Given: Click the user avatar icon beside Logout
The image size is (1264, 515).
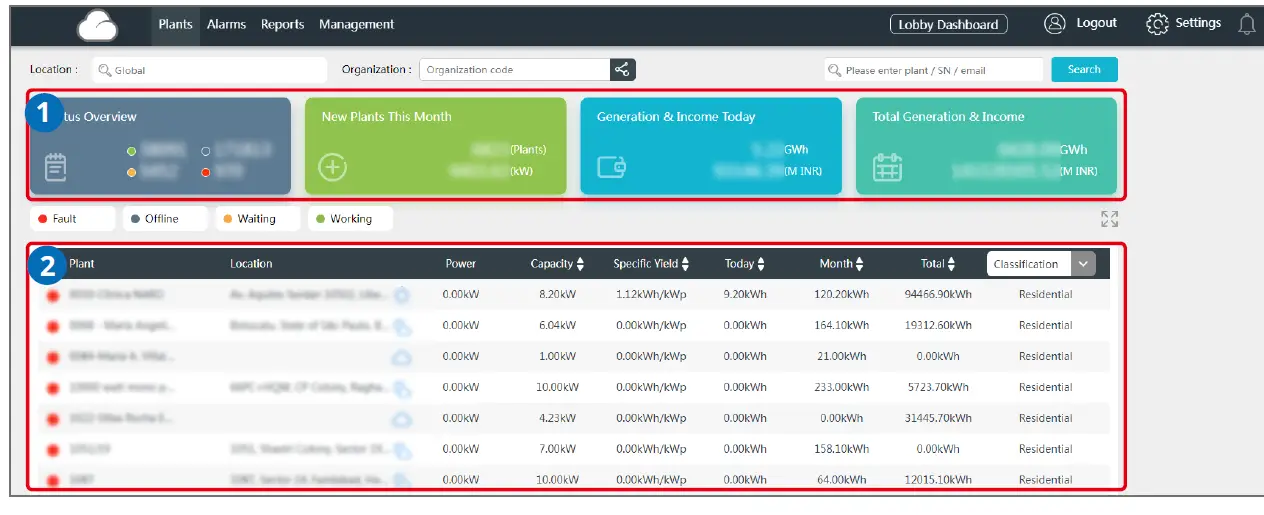Looking at the screenshot, I should pyautogui.click(x=1055, y=24).
